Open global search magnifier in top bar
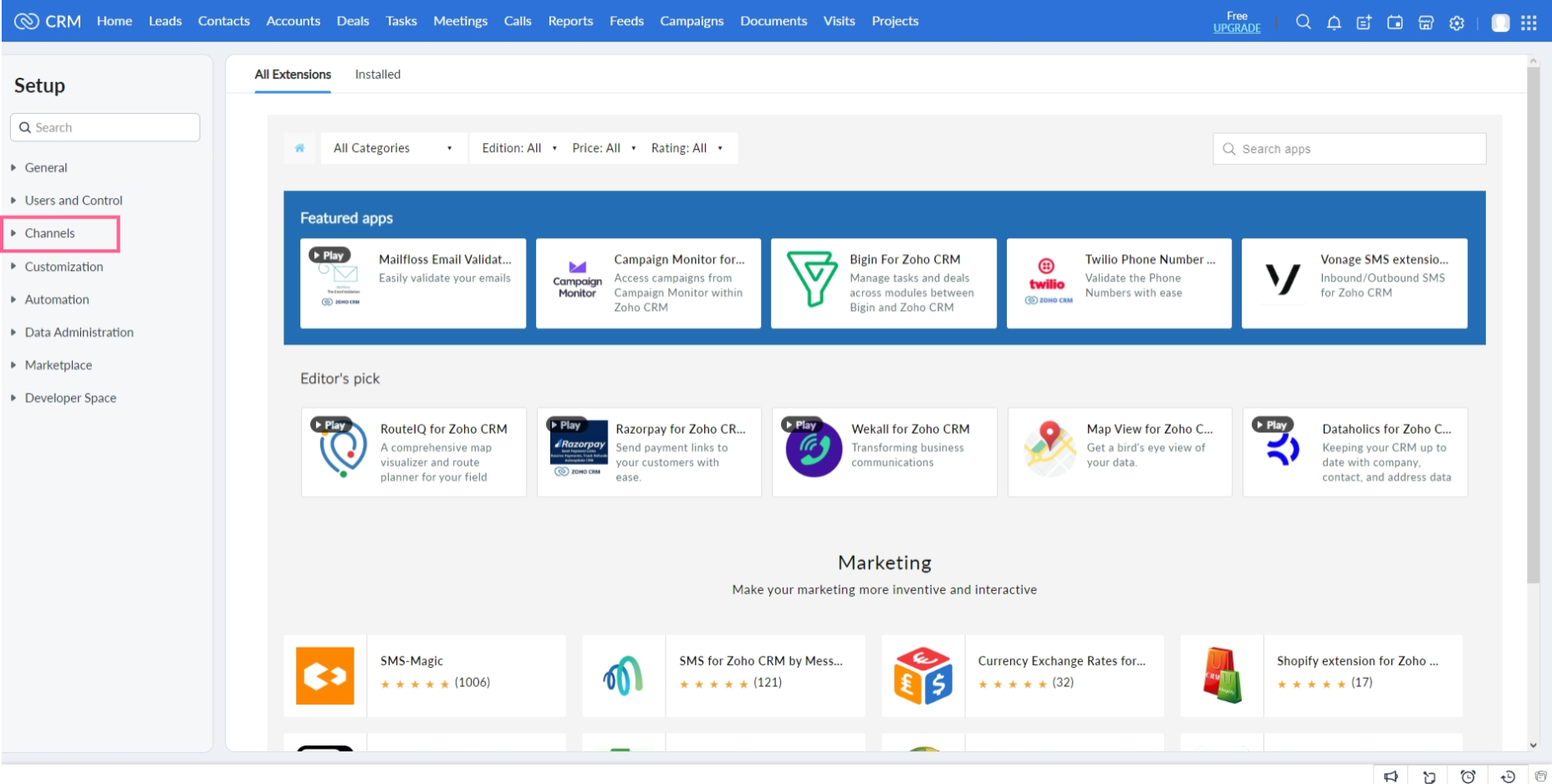Screen dimensions: 1552x784 tap(1303, 23)
